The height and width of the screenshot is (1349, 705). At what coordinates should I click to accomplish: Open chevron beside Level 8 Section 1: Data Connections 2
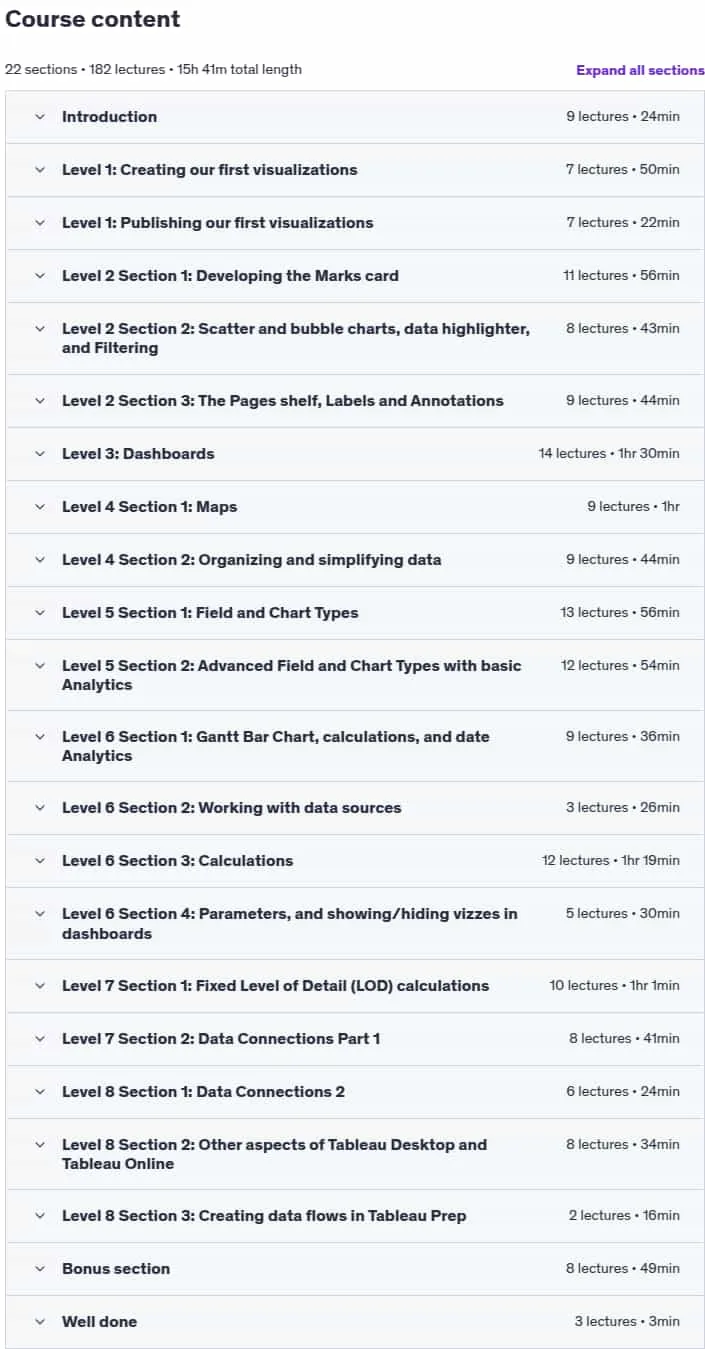(x=40, y=1092)
